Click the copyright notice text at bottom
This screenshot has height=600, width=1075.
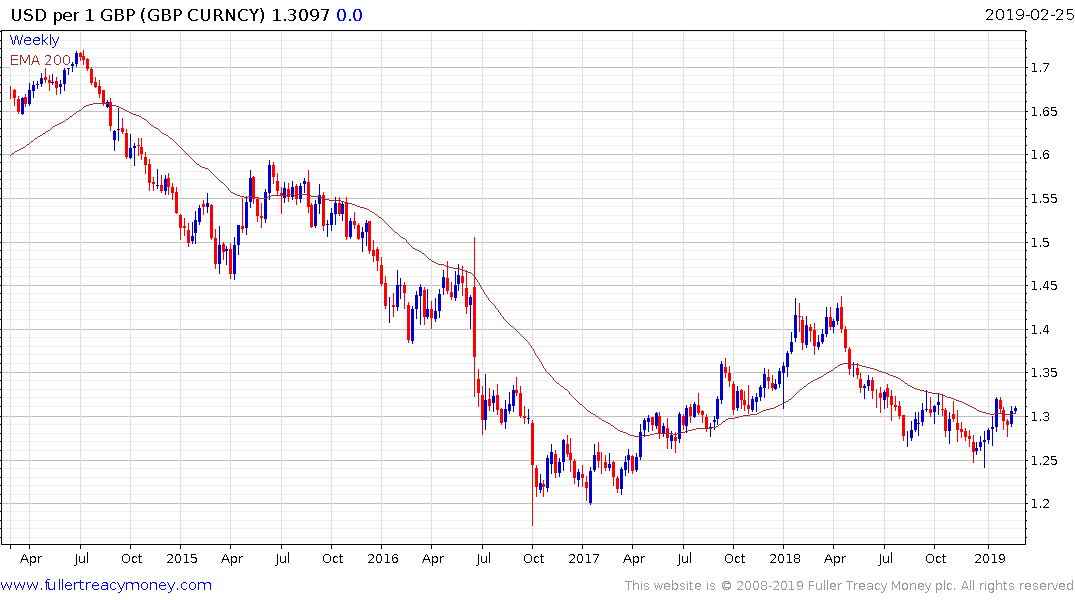coord(849,586)
